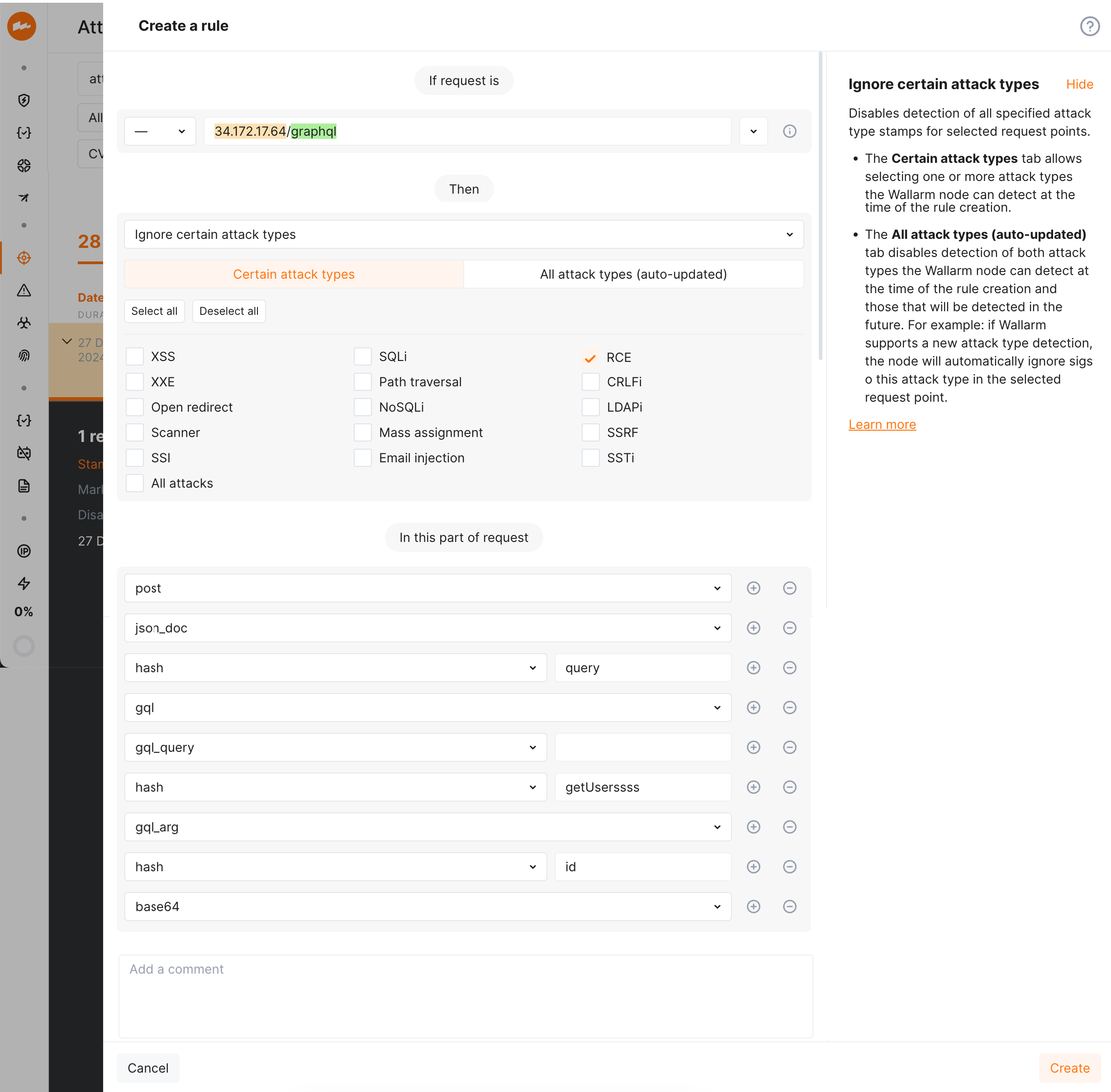Switch to All attack types (auto-updated) tab
This screenshot has height=1092, width=1111.
633,274
